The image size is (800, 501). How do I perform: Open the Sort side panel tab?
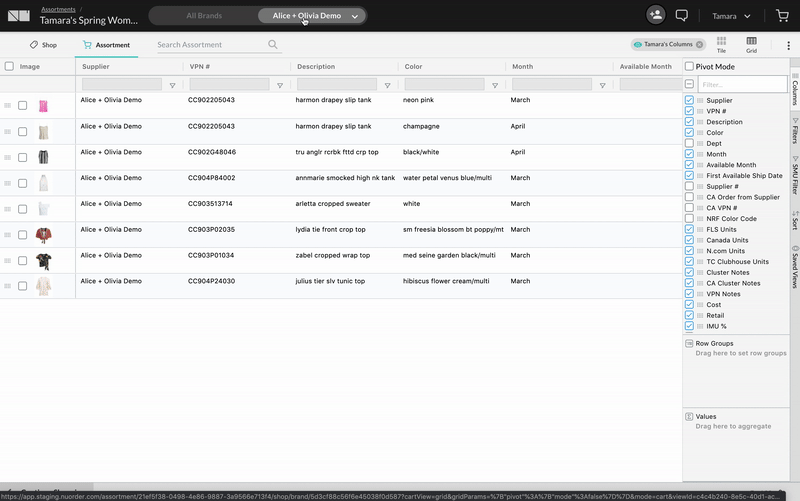click(795, 220)
